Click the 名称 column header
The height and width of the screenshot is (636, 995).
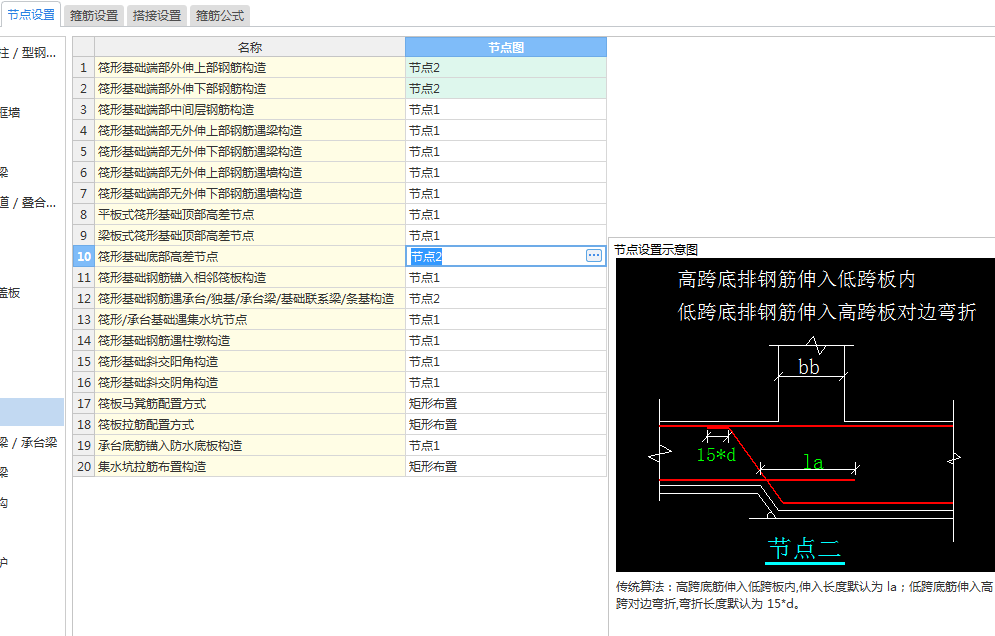pos(250,47)
